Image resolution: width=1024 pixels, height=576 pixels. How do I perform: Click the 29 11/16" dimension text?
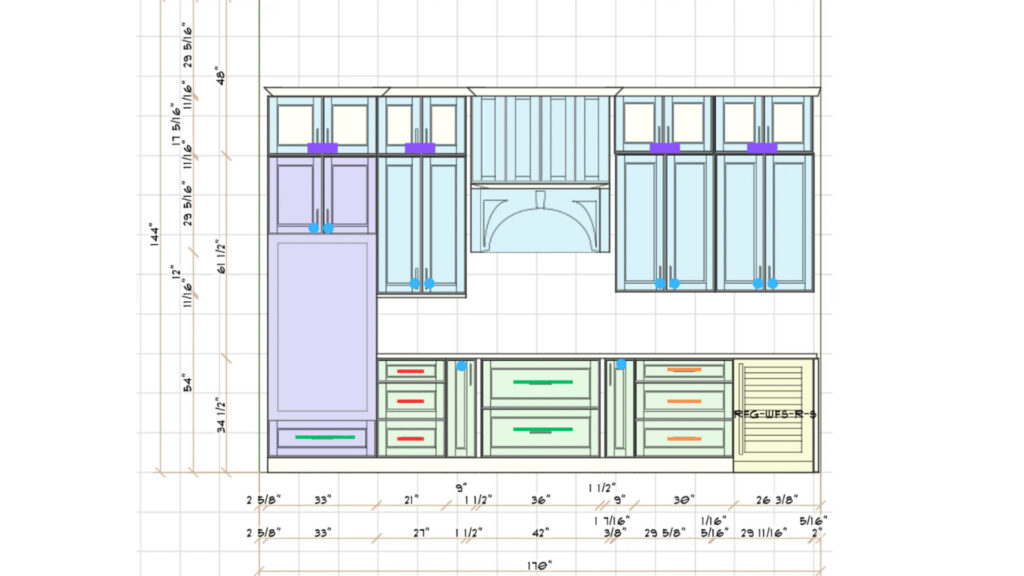click(764, 533)
